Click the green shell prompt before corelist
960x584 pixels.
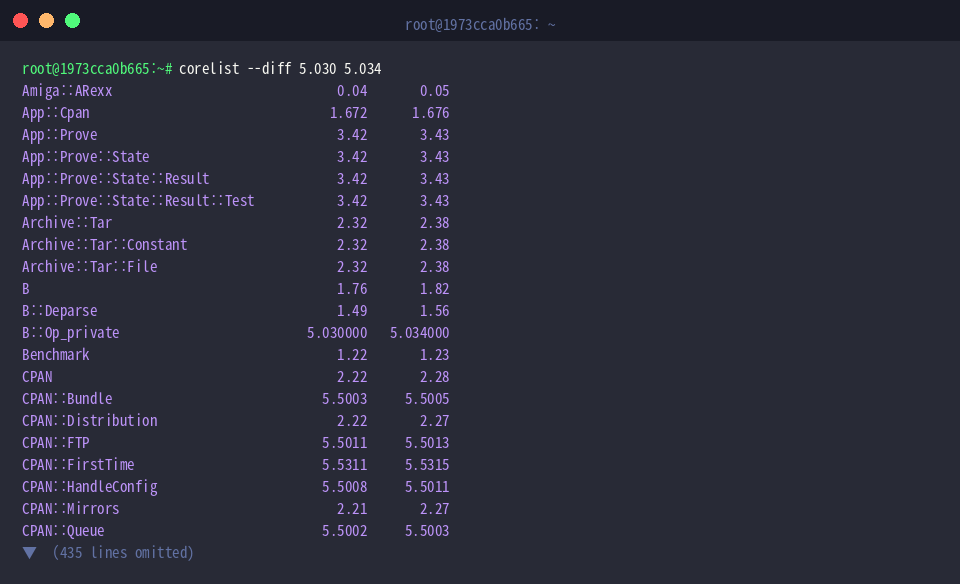coord(97,69)
